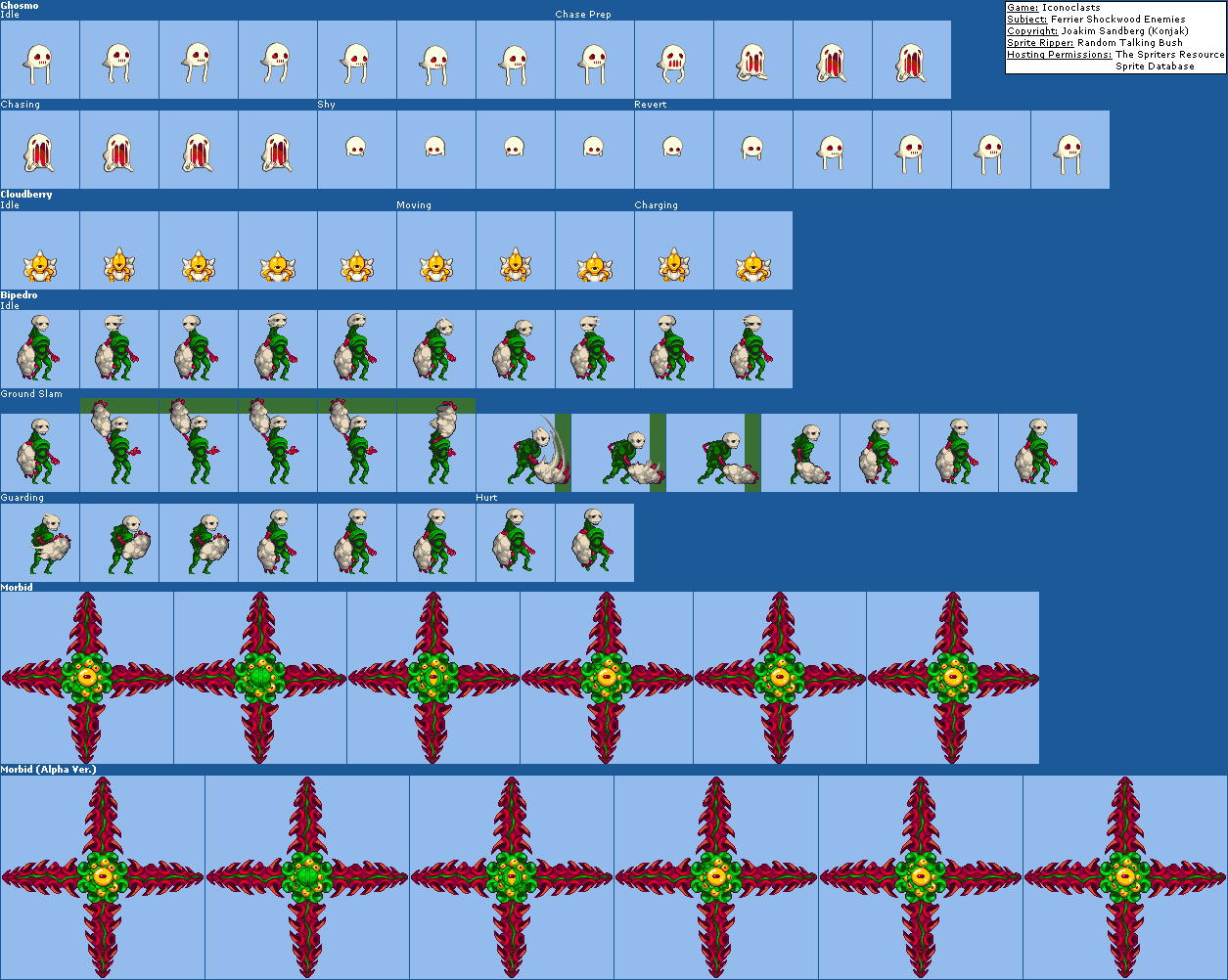Select the Ground Slam label
This screenshot has width=1228, height=980.
[31, 394]
